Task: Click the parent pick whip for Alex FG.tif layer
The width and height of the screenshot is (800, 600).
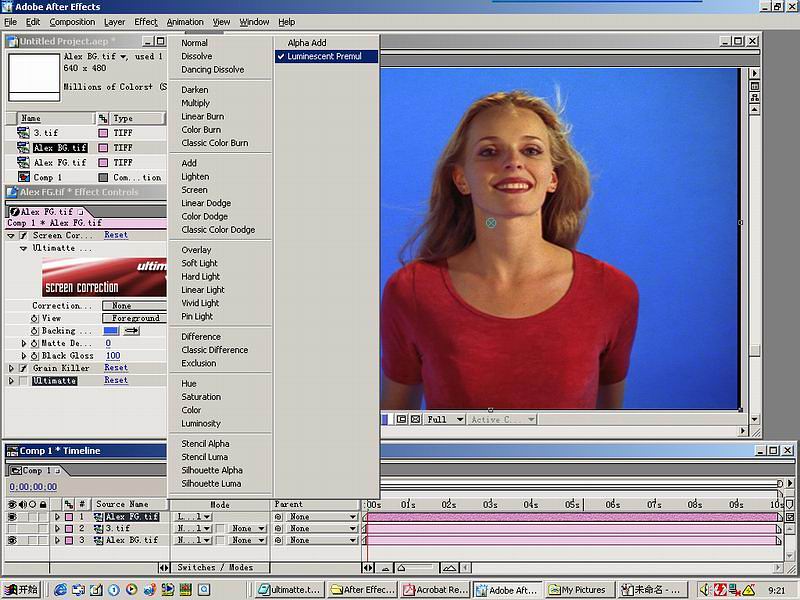Action: [279, 517]
